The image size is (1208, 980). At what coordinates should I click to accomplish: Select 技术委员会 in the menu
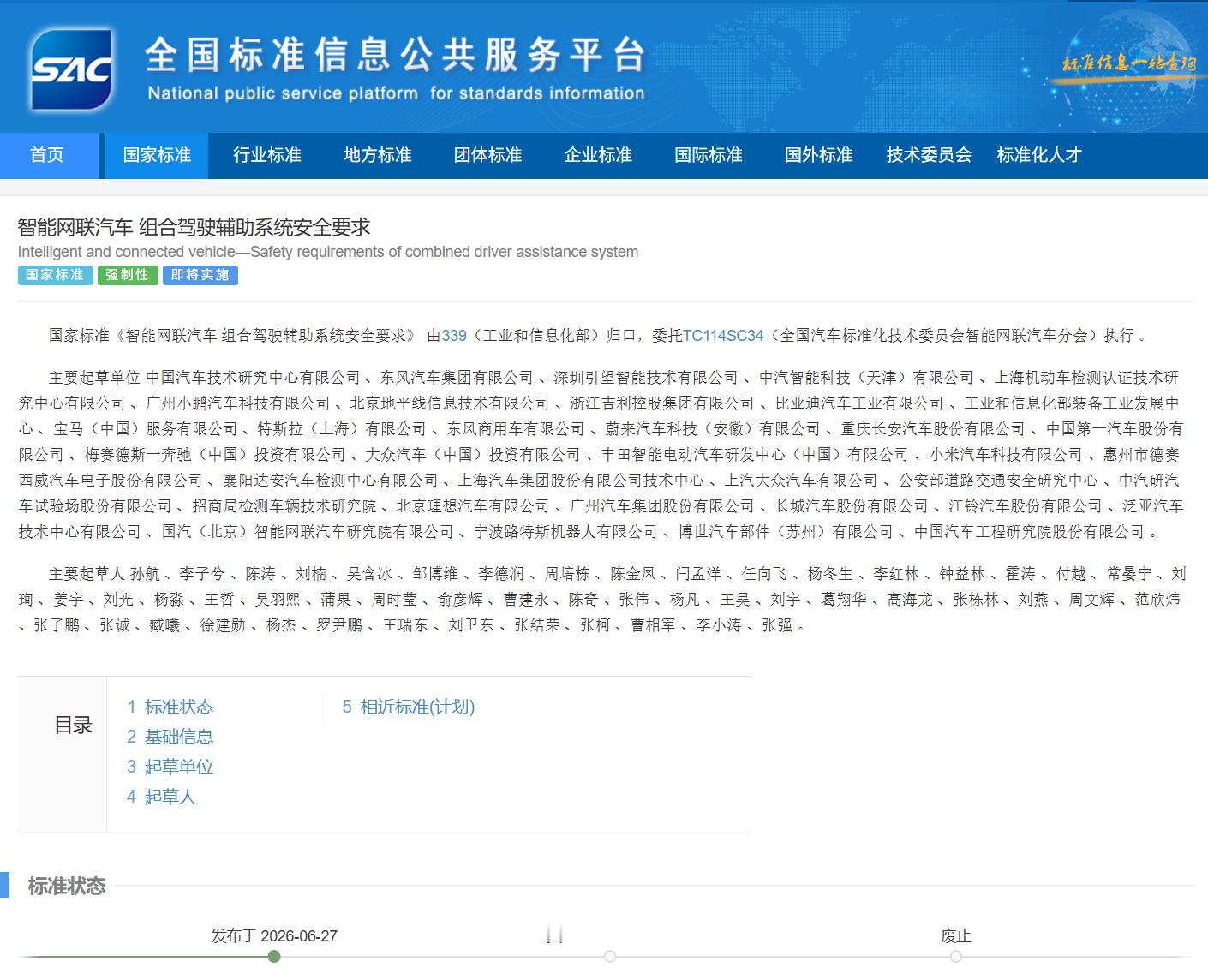[x=930, y=155]
